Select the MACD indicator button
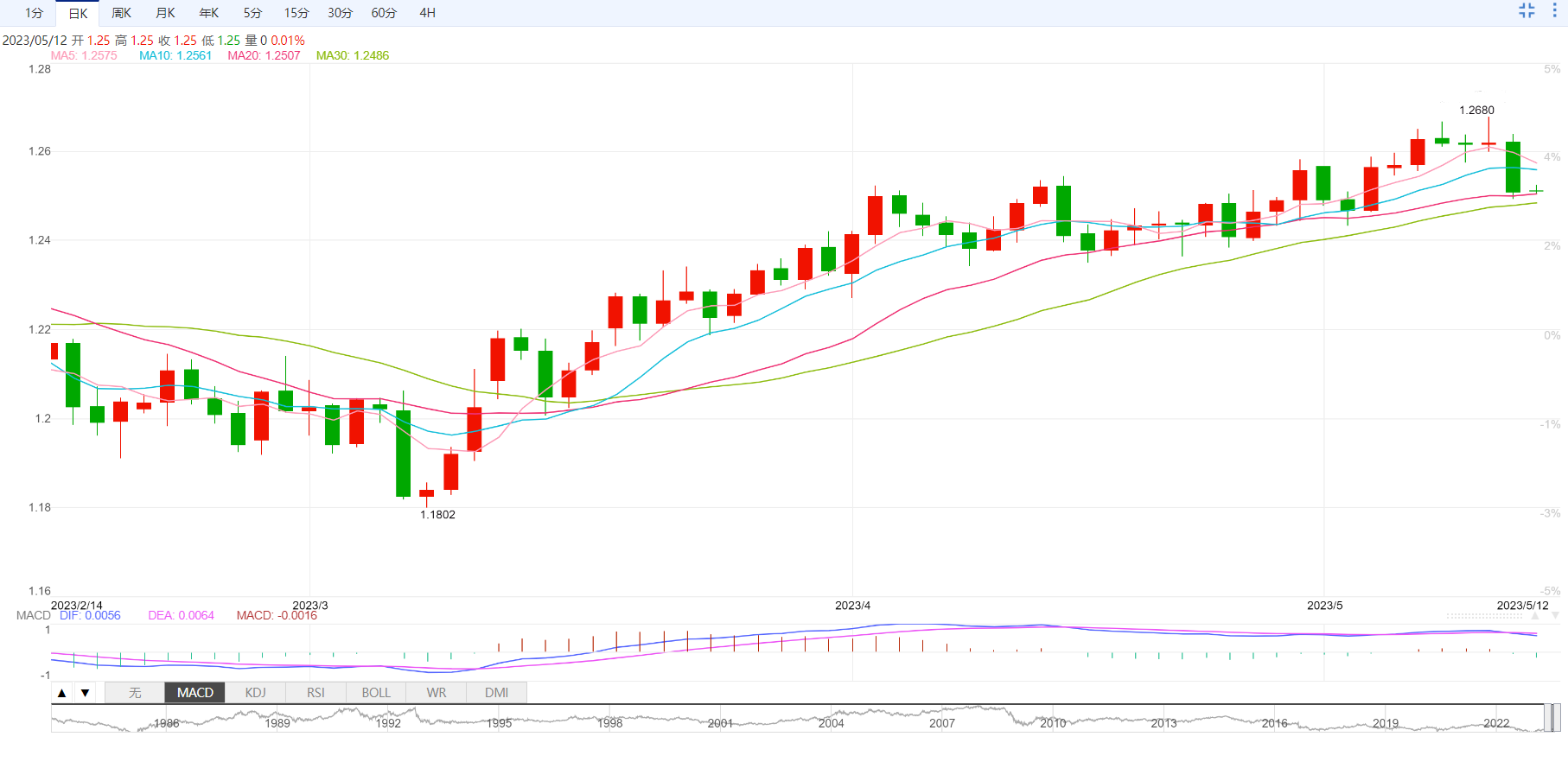The image size is (1568, 762). [195, 693]
